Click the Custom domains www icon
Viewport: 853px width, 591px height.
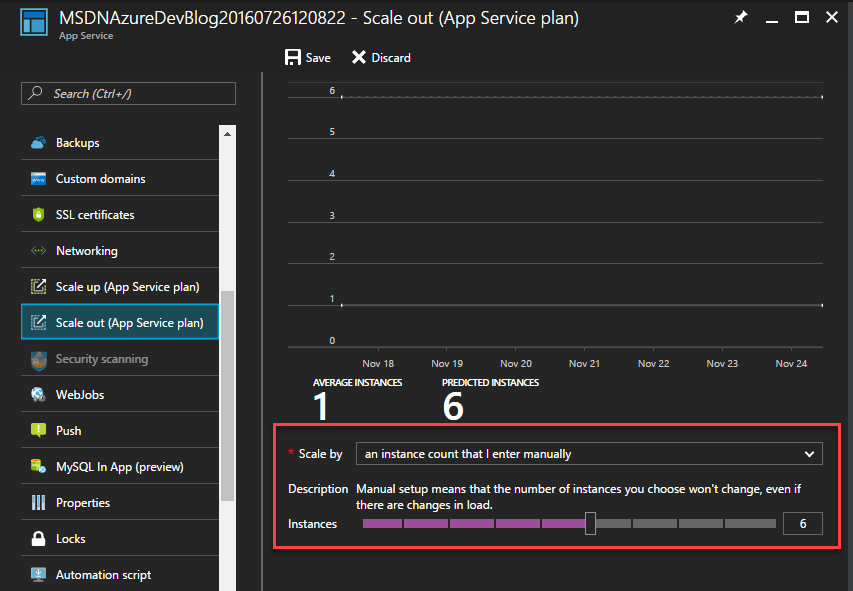point(38,178)
